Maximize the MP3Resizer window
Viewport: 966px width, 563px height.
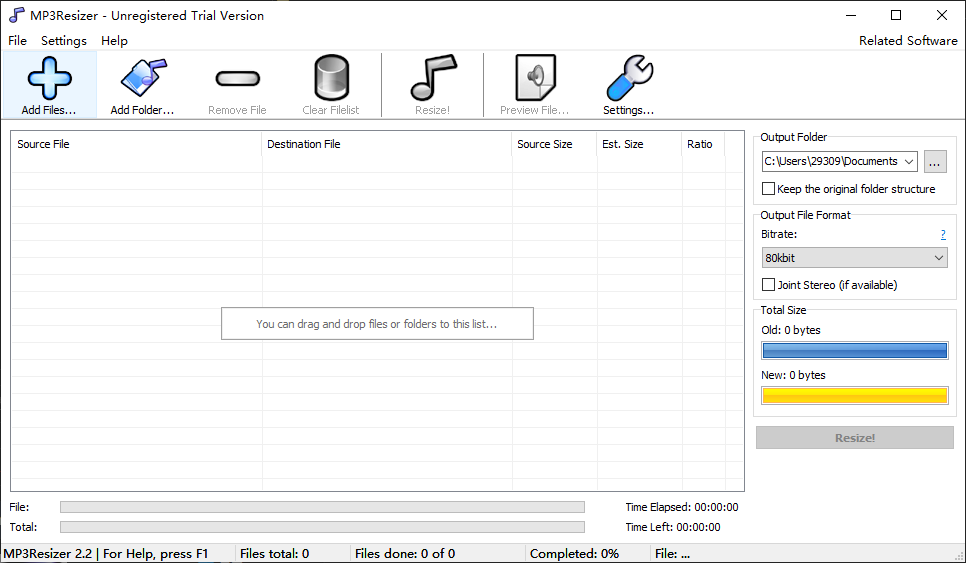point(896,15)
